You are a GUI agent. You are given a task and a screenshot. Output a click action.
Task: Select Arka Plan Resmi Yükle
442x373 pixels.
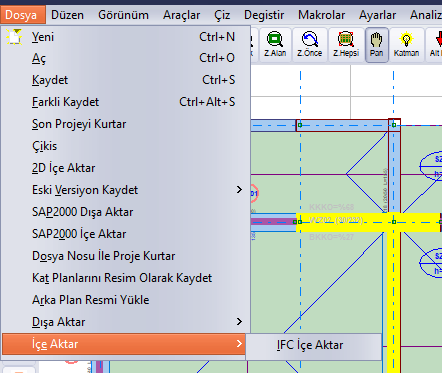tap(126, 300)
